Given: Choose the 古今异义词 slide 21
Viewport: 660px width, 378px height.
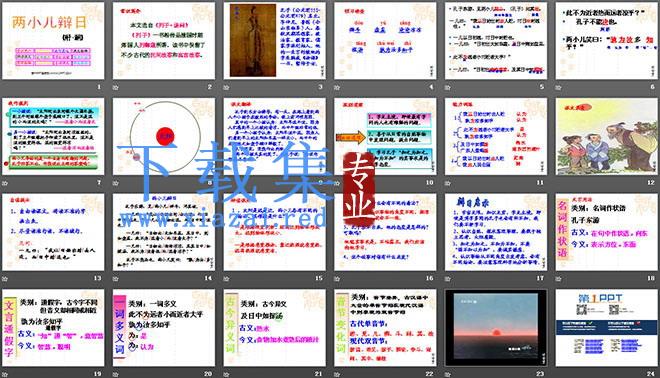Looking at the screenshot, I should click(x=274, y=328).
